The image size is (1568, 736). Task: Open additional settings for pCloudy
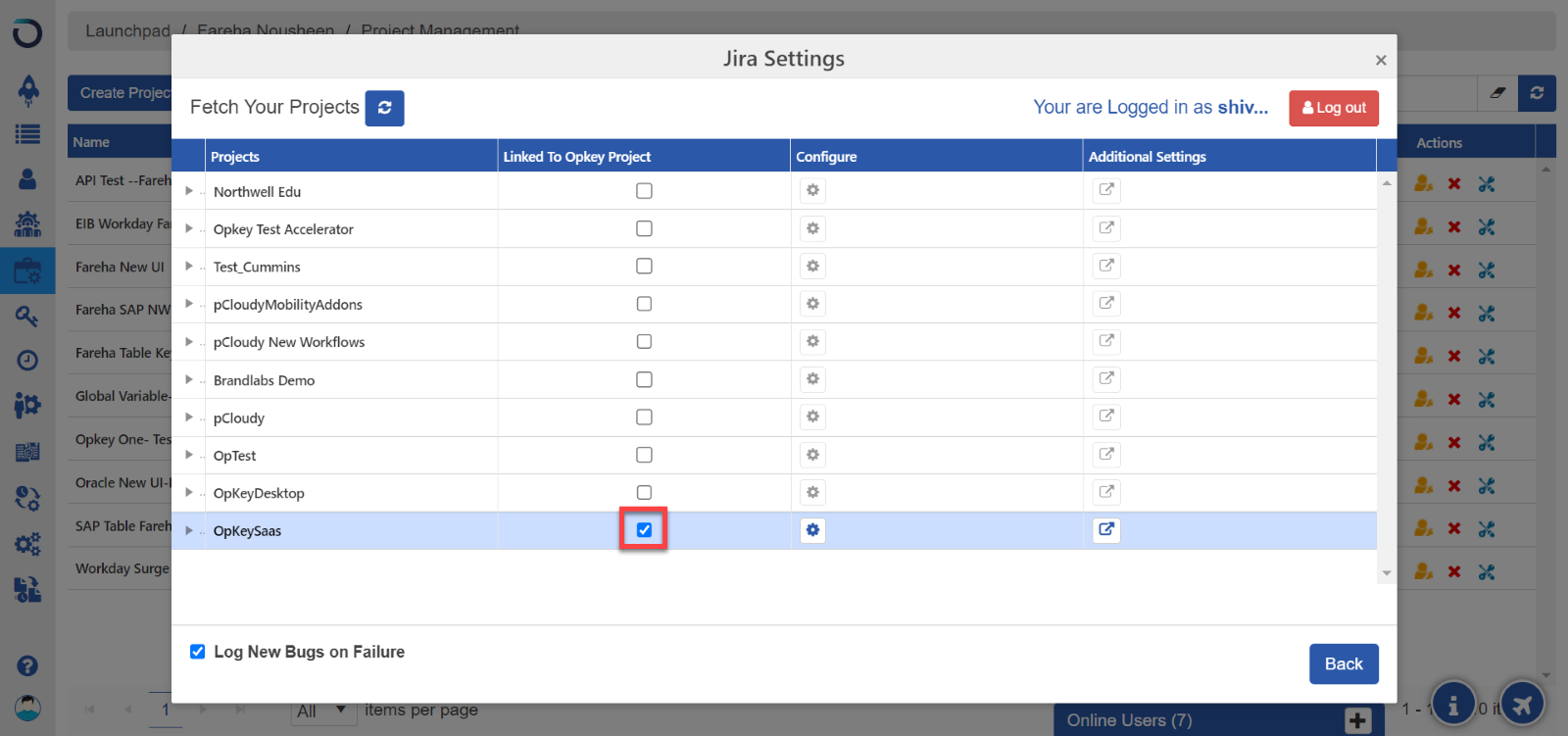point(1106,417)
